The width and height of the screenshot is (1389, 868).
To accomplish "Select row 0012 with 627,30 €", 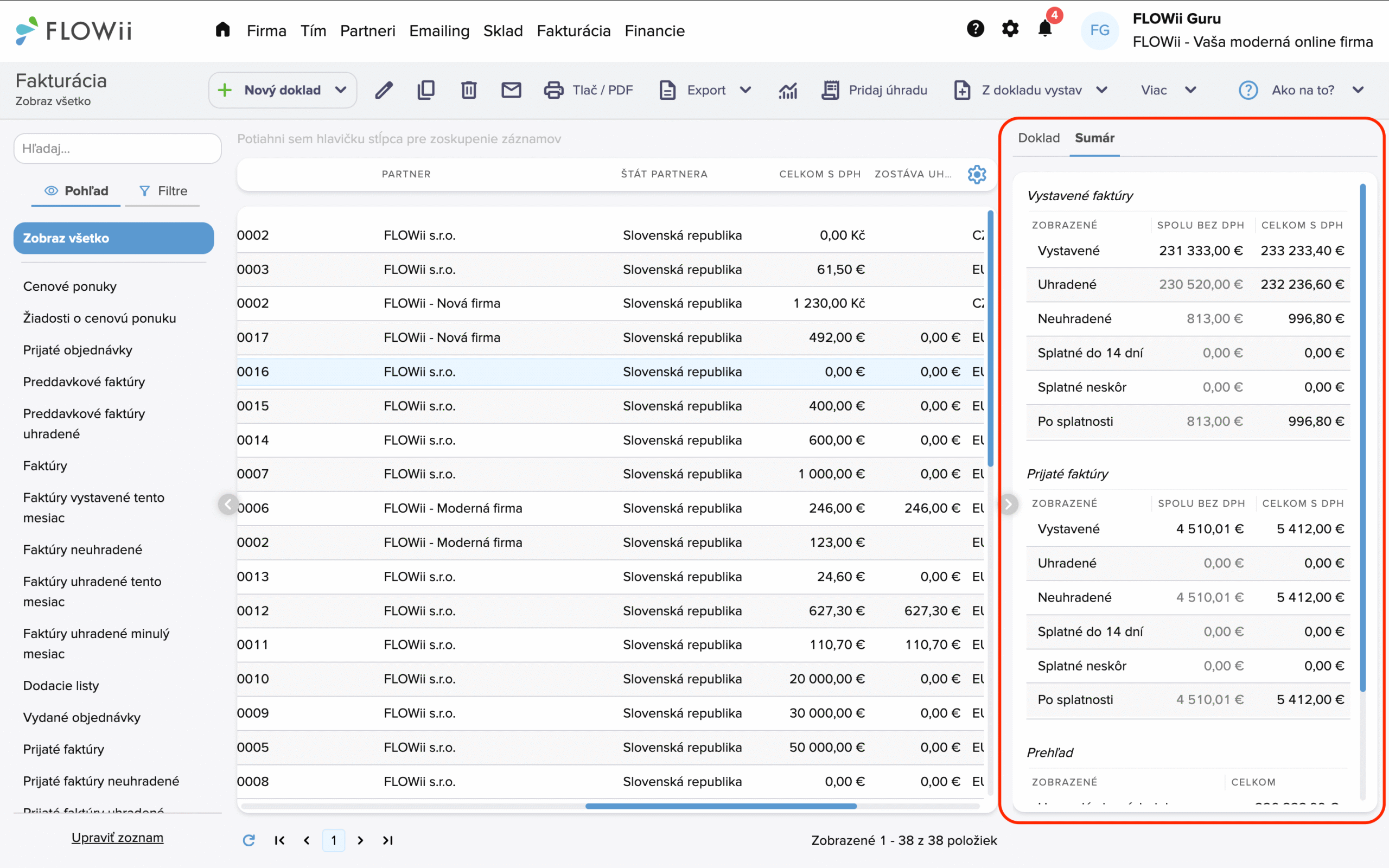I will [611, 610].
